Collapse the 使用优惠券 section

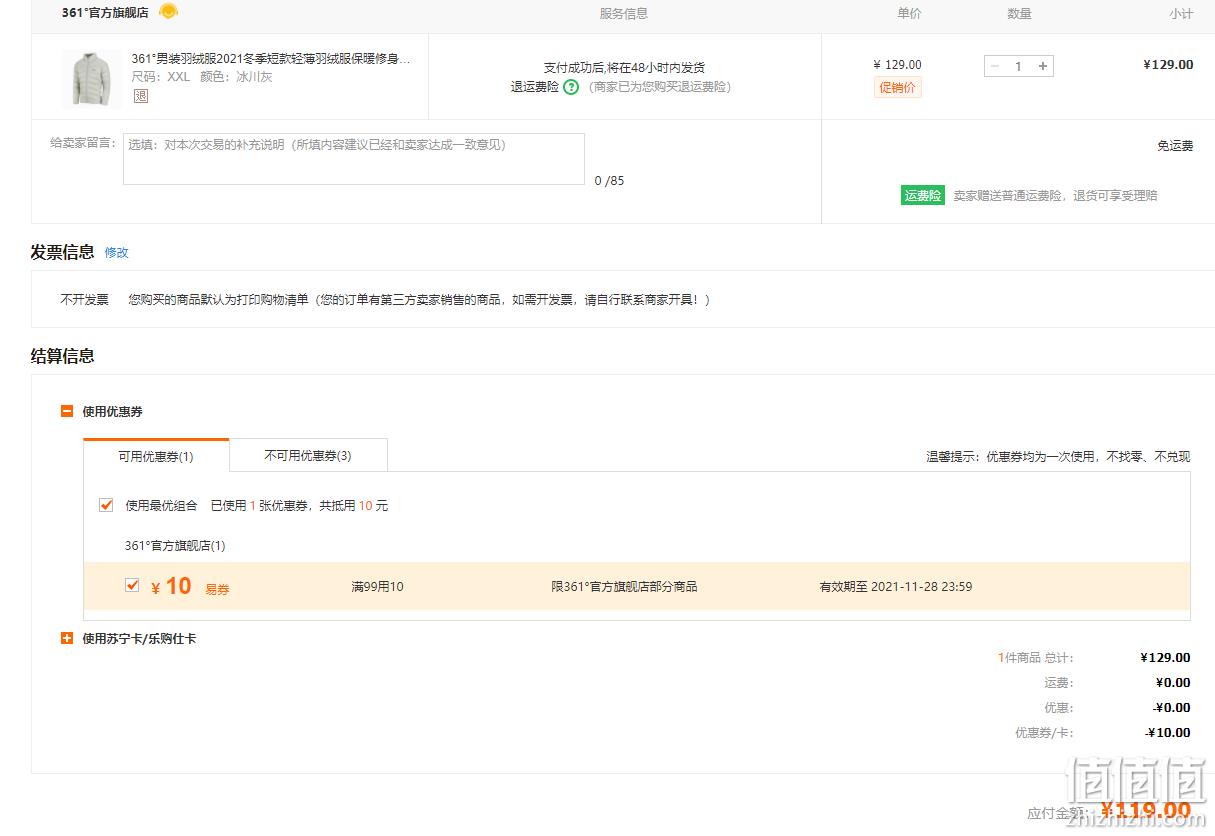click(x=67, y=411)
